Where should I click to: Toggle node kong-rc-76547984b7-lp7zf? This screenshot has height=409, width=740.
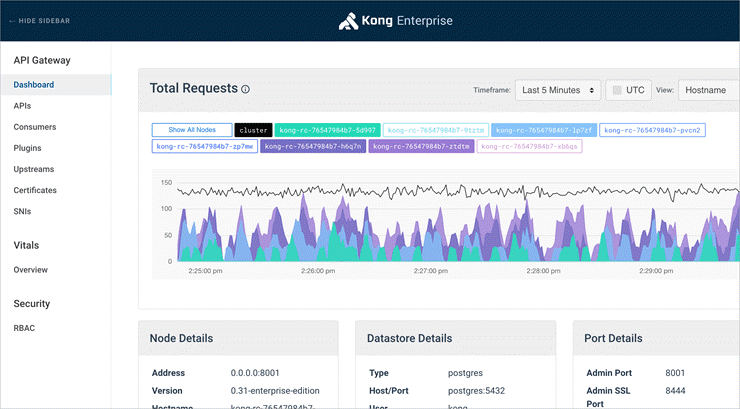tap(544, 130)
